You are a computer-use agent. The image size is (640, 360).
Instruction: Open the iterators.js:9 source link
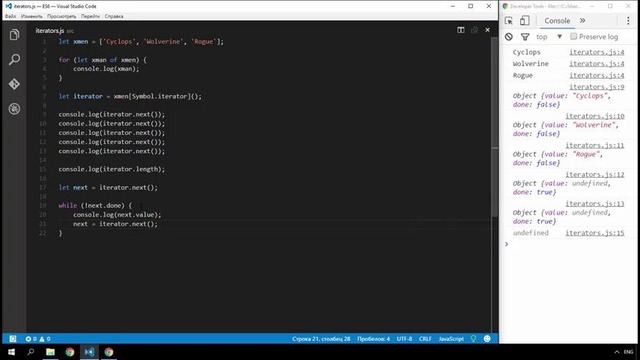coord(597,87)
